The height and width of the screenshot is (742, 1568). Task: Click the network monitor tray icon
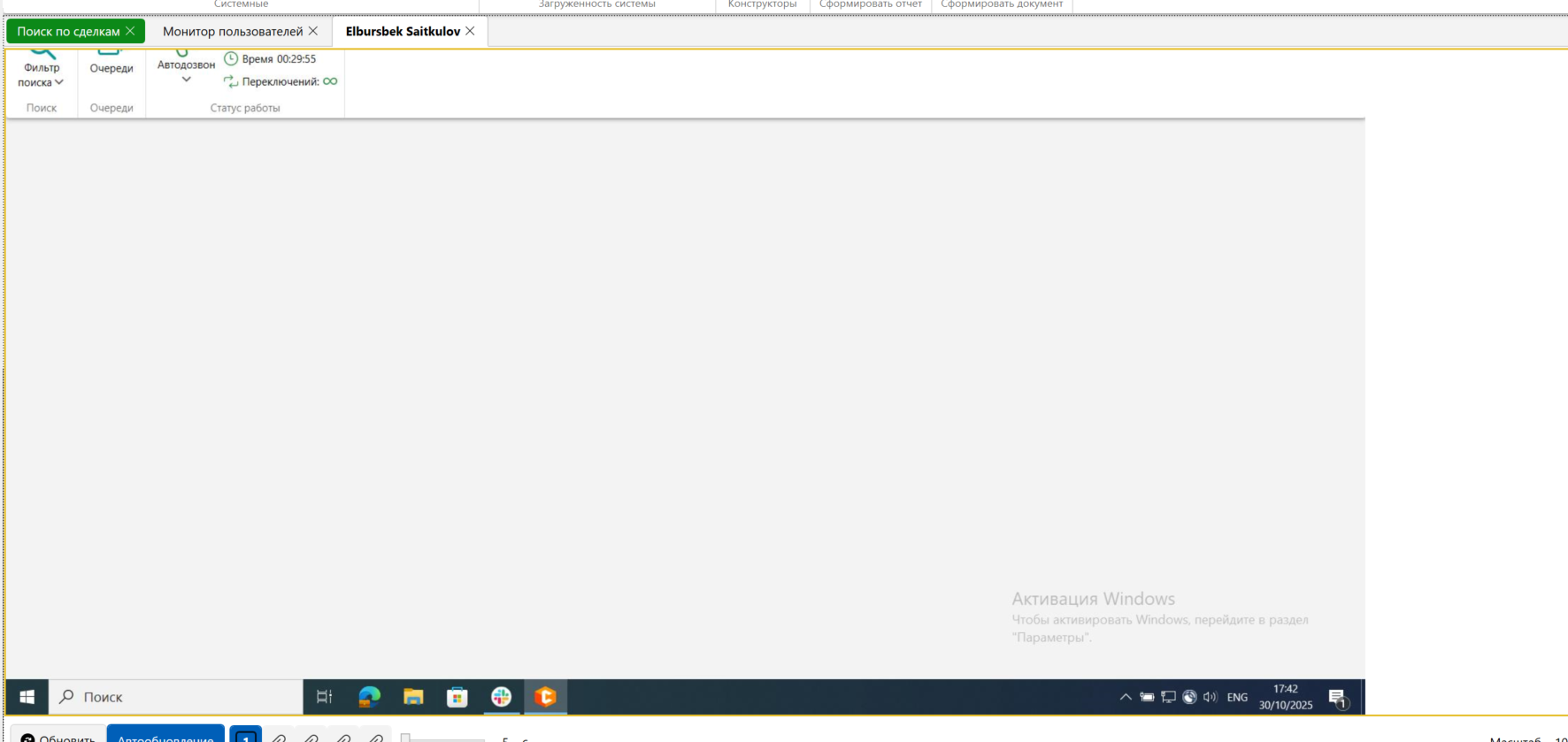[x=1168, y=697]
